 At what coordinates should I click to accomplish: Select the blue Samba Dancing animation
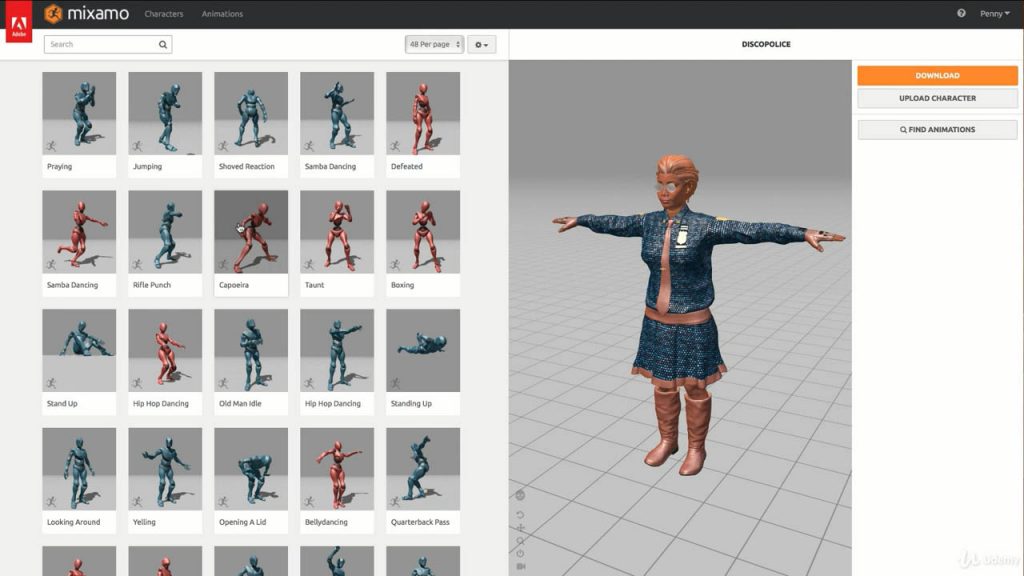pyautogui.click(x=337, y=124)
